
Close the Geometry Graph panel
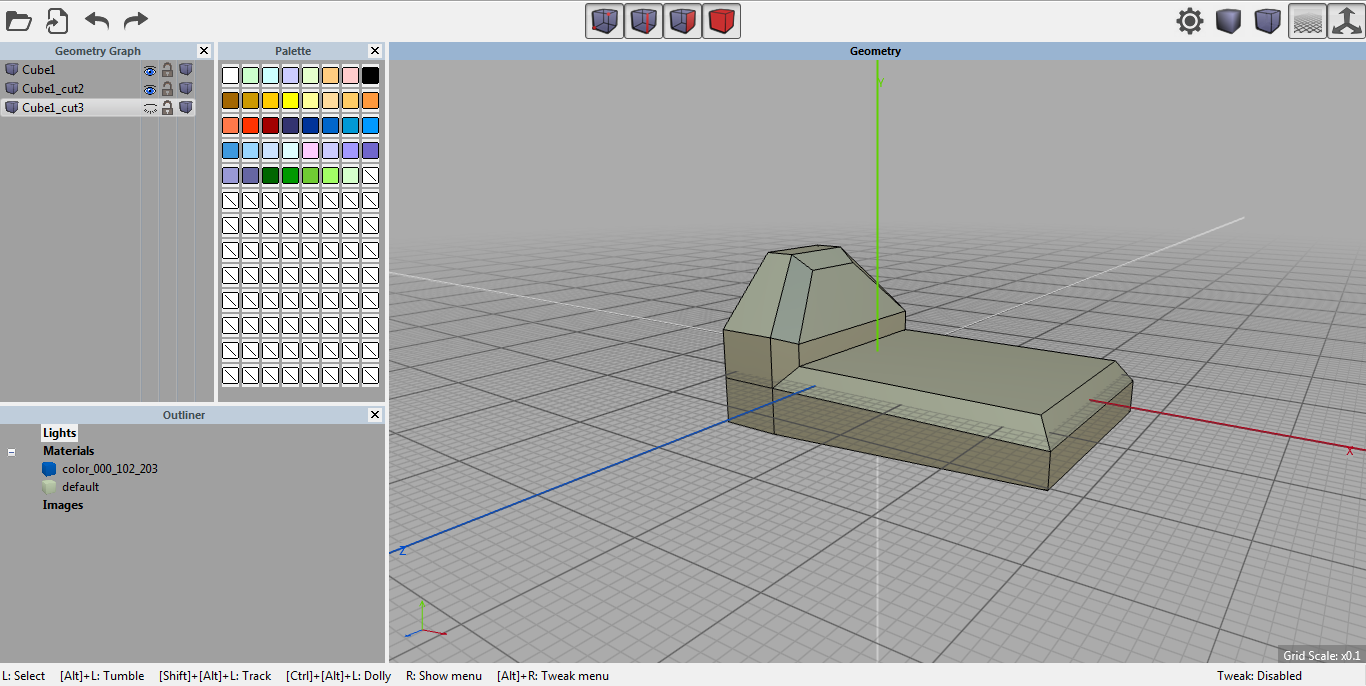coord(204,51)
